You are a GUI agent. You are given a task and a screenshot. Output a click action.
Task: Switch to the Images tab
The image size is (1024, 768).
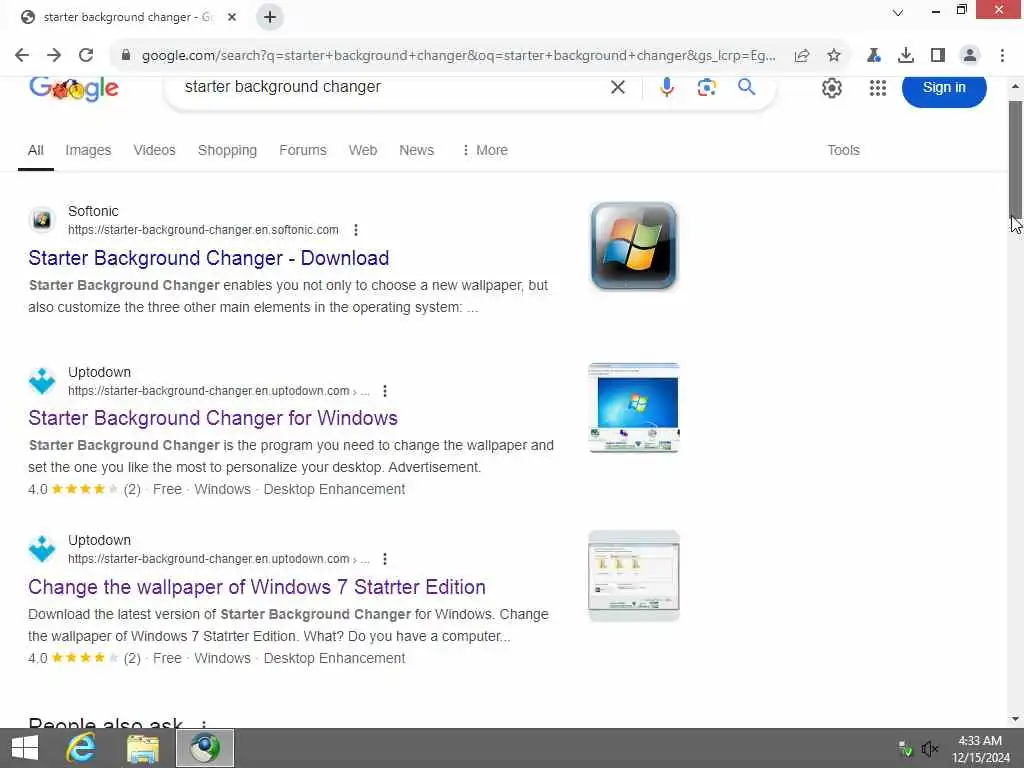click(x=88, y=150)
